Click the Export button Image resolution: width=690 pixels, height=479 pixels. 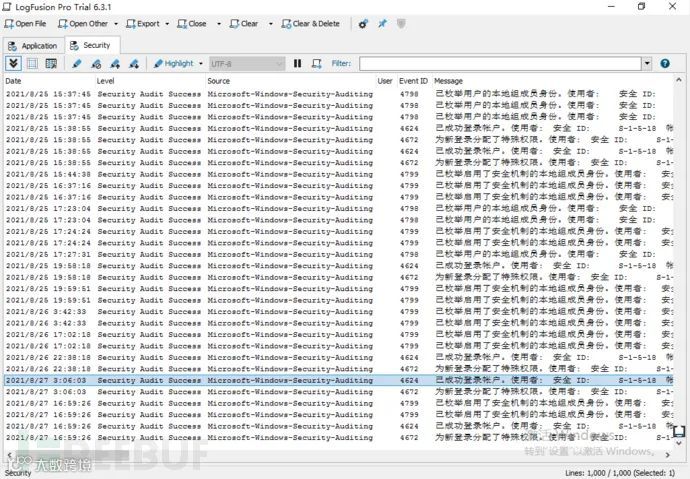(x=143, y=24)
